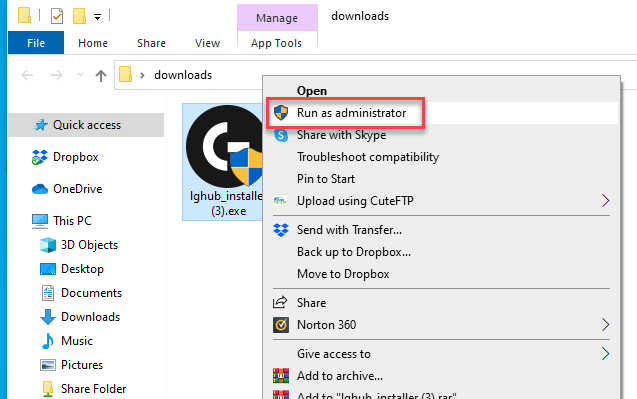
Task: Choose Troubleshoot compatibility
Action: [x=368, y=157]
